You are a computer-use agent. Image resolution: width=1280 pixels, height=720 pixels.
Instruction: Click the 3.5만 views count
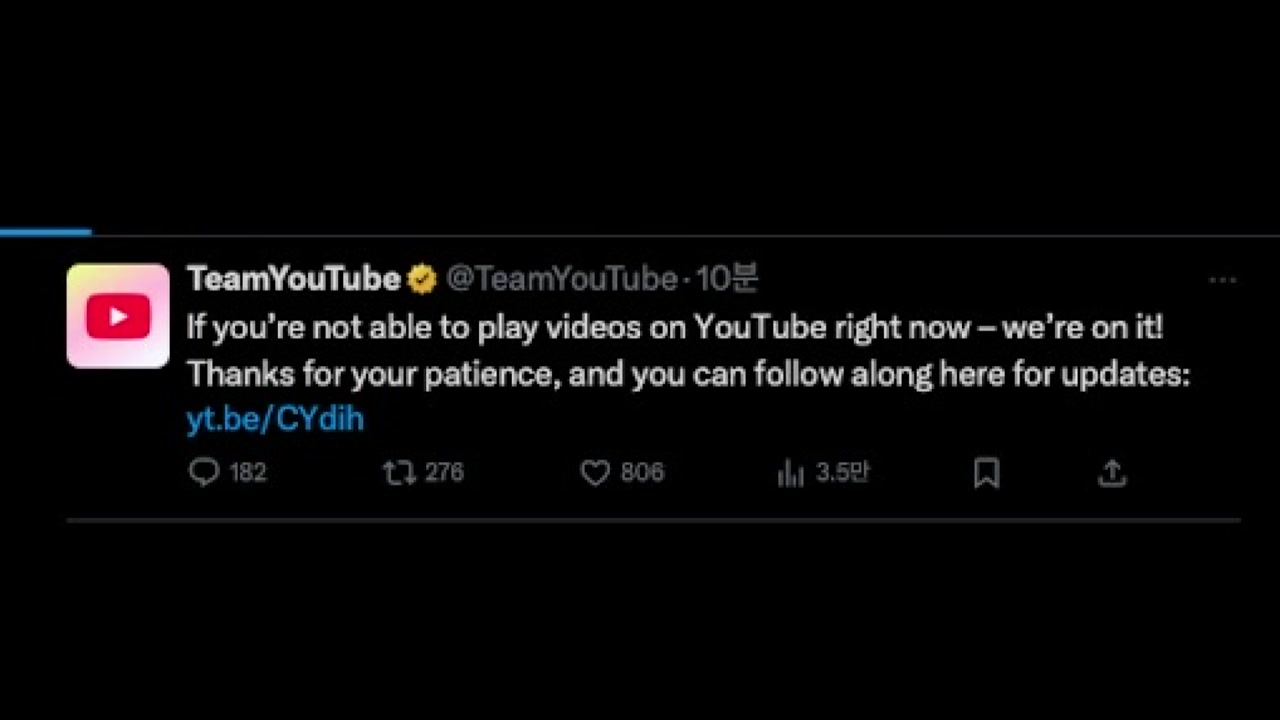(841, 472)
